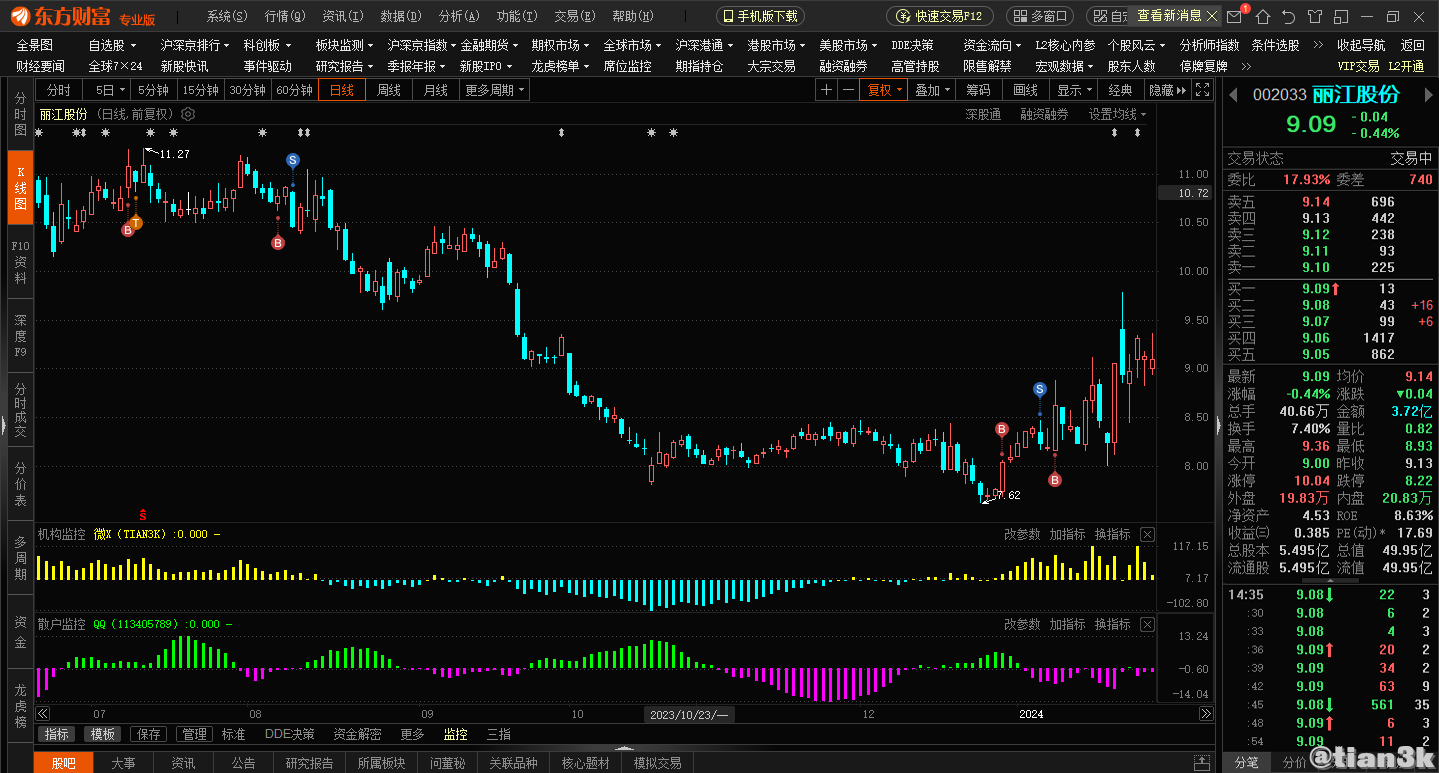Open the skin (shirt) theme icon
Screen dimensions: 1439x773
tap(1314, 17)
